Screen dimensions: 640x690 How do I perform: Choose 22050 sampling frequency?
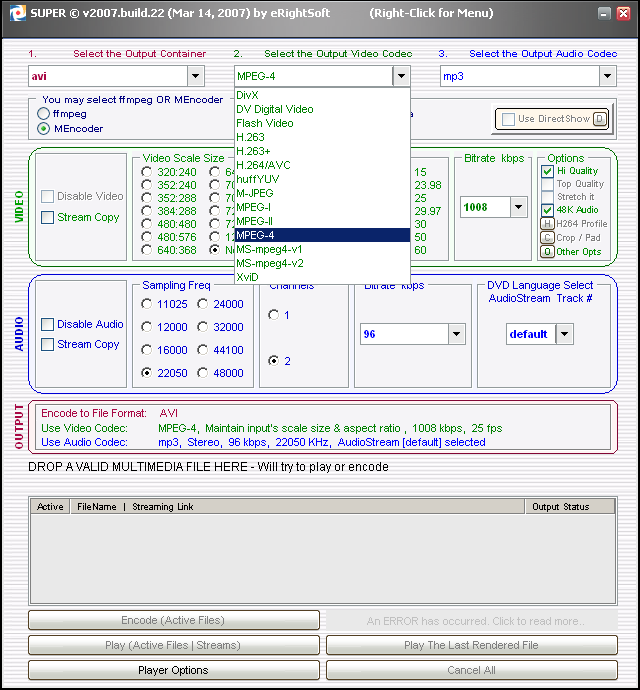pyautogui.click(x=147, y=373)
